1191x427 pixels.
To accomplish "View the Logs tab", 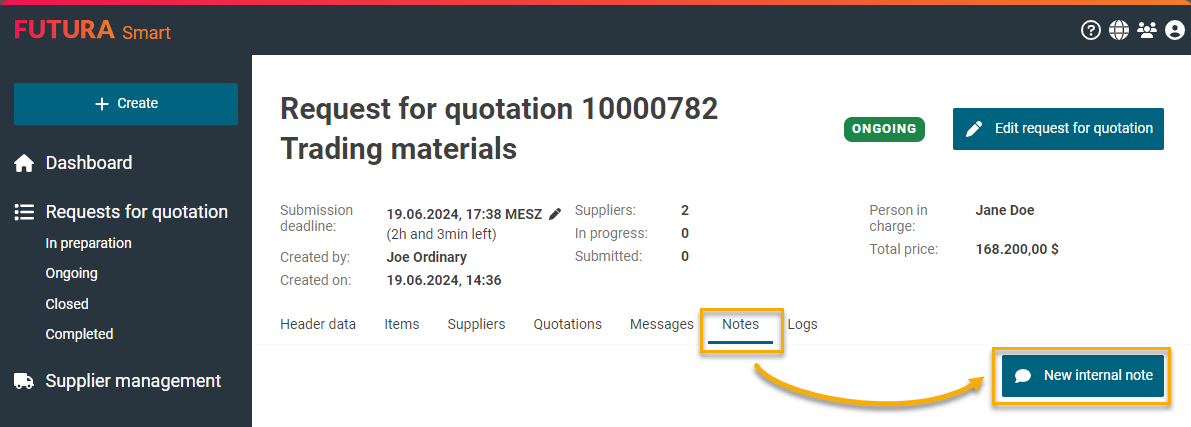I will click(802, 324).
